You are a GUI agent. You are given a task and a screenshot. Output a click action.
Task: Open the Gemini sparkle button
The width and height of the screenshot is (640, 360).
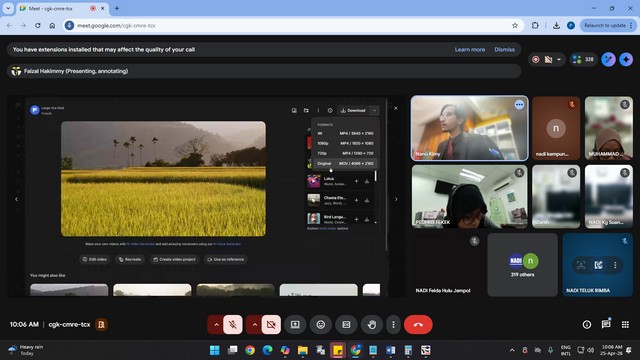pyautogui.click(x=626, y=60)
